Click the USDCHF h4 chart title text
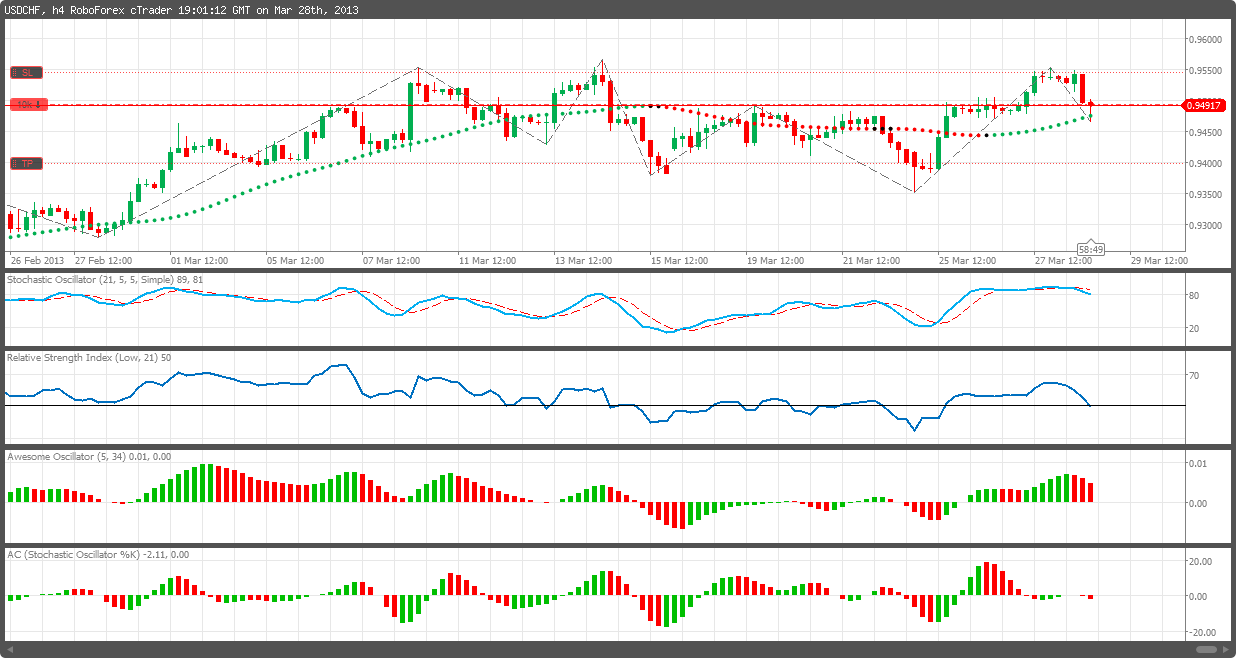 coord(183,10)
